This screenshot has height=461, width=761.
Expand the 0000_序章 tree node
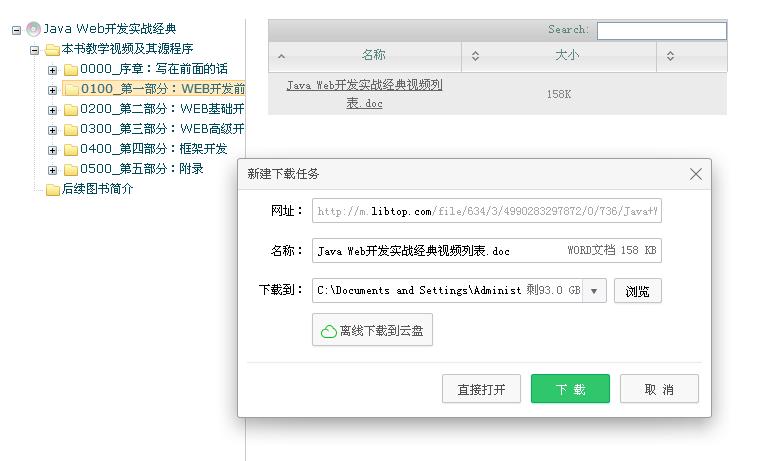(53, 69)
